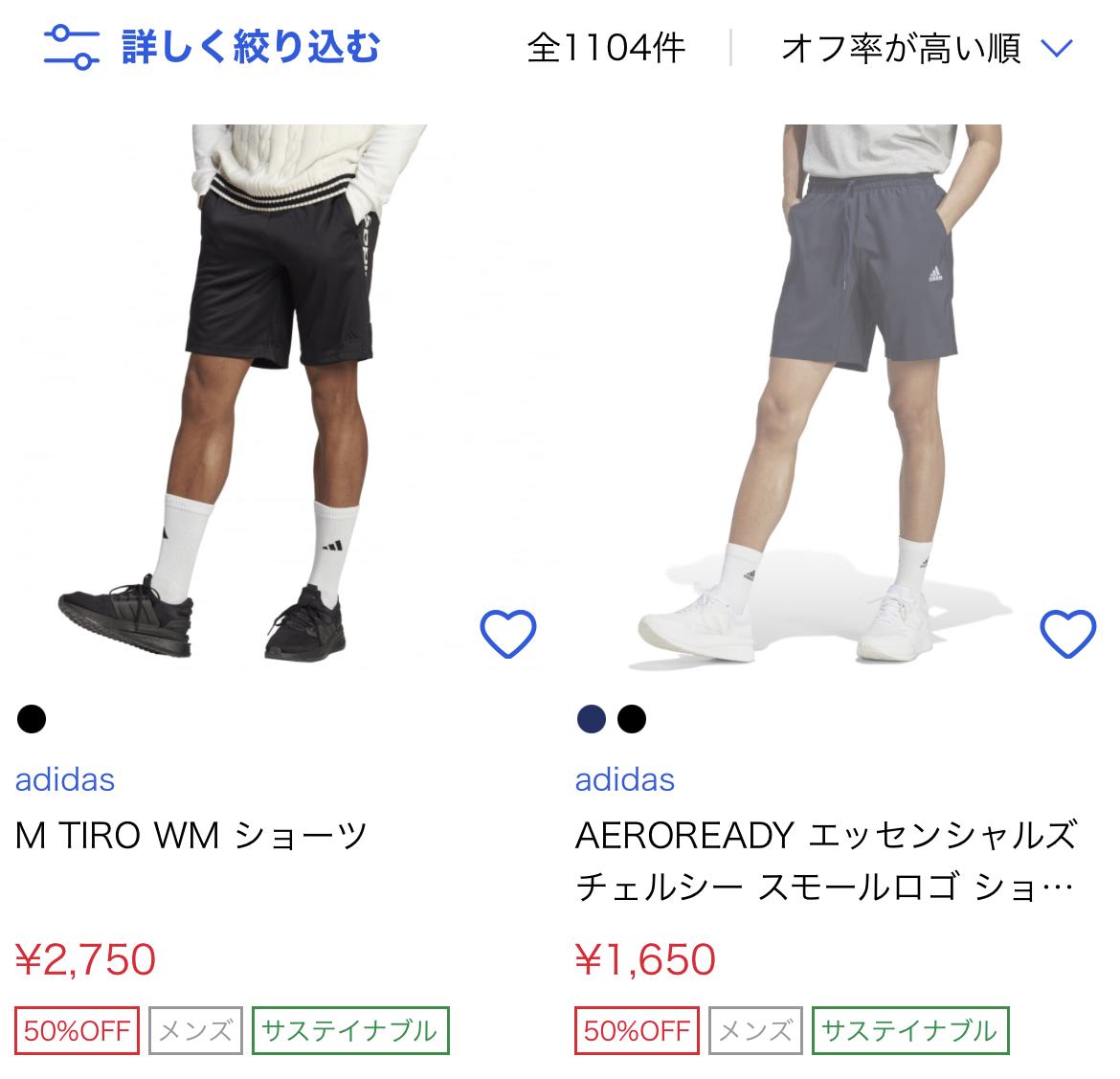
Task: Click the 50%OFF tag under ¥2,750
Action: tap(78, 1030)
